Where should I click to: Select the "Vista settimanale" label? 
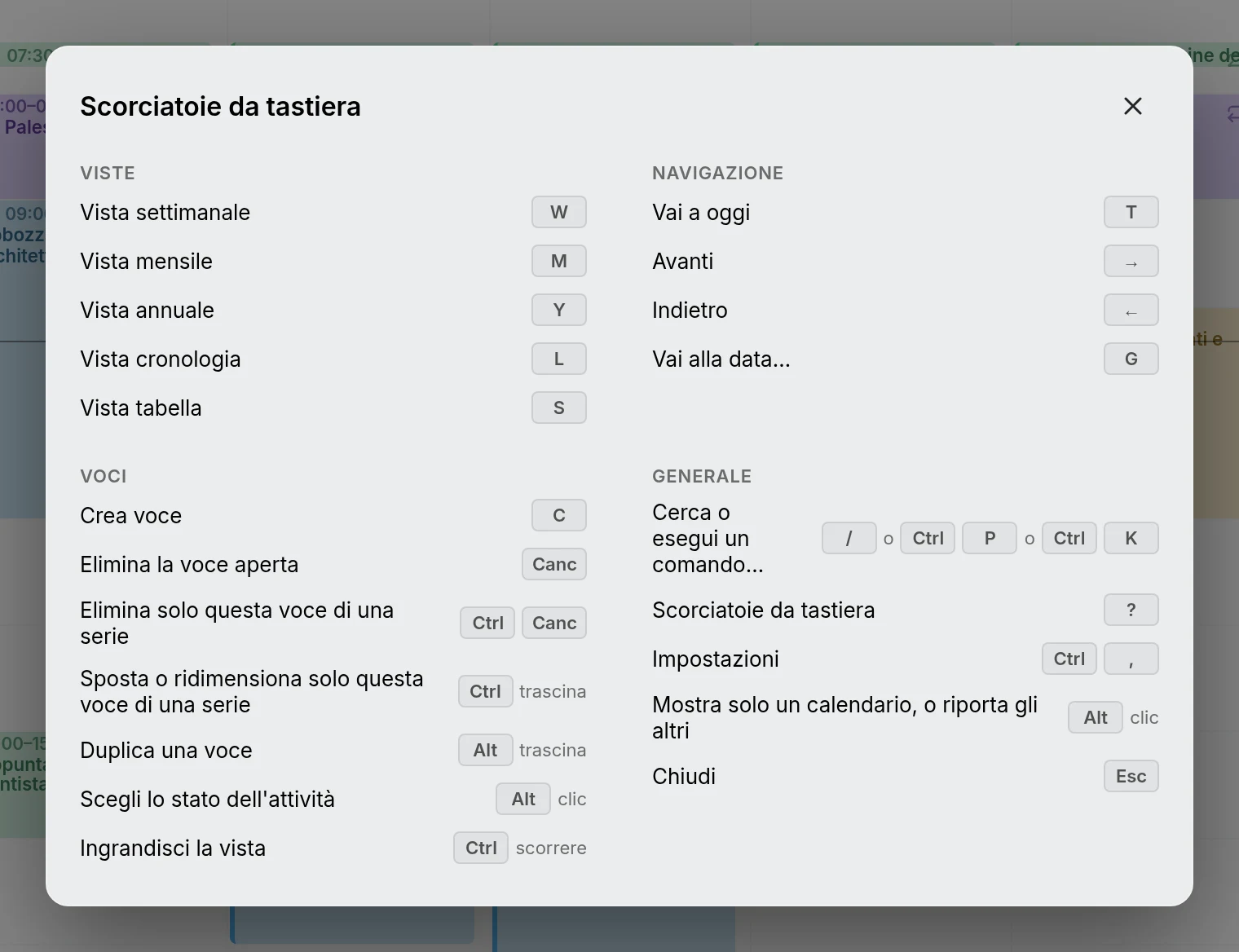coord(165,212)
